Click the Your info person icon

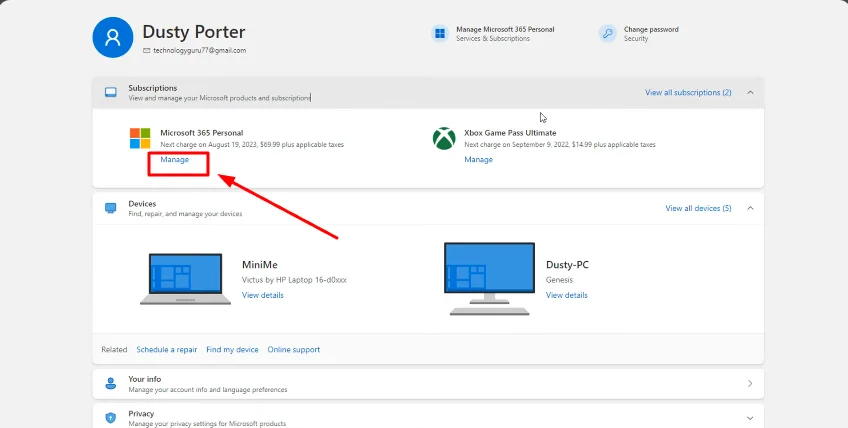pyautogui.click(x=111, y=384)
